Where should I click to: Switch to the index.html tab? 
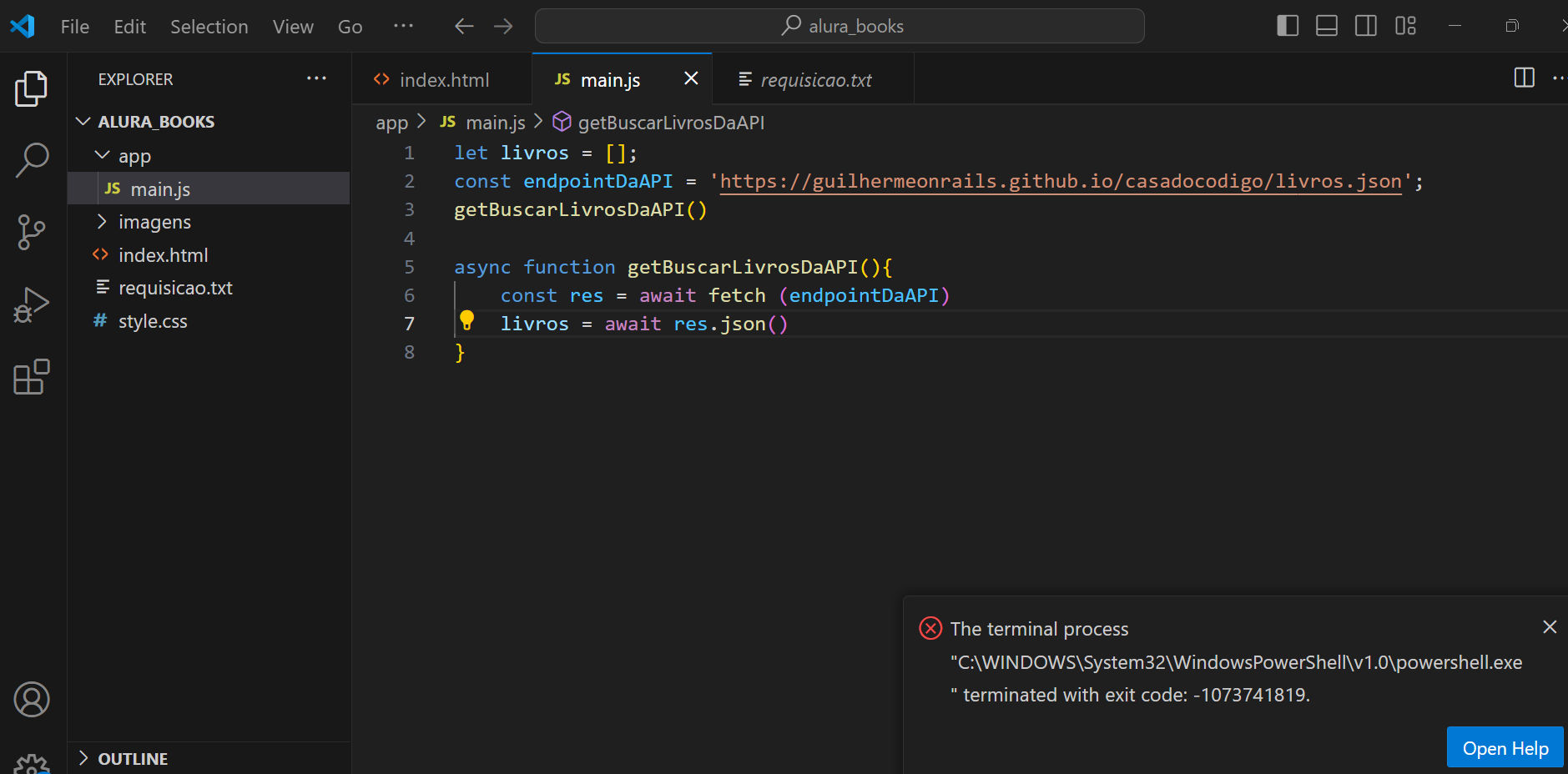point(442,79)
